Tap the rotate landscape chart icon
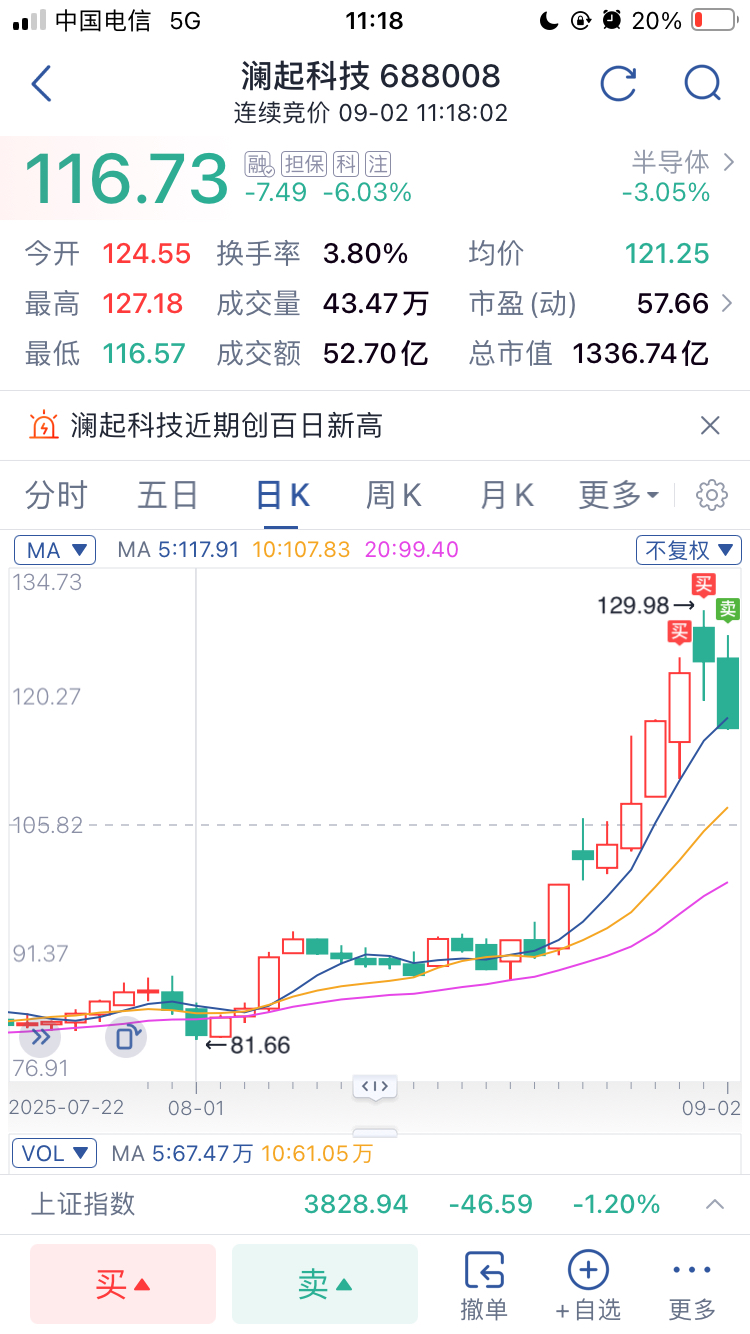750x1334 pixels. [126, 1037]
